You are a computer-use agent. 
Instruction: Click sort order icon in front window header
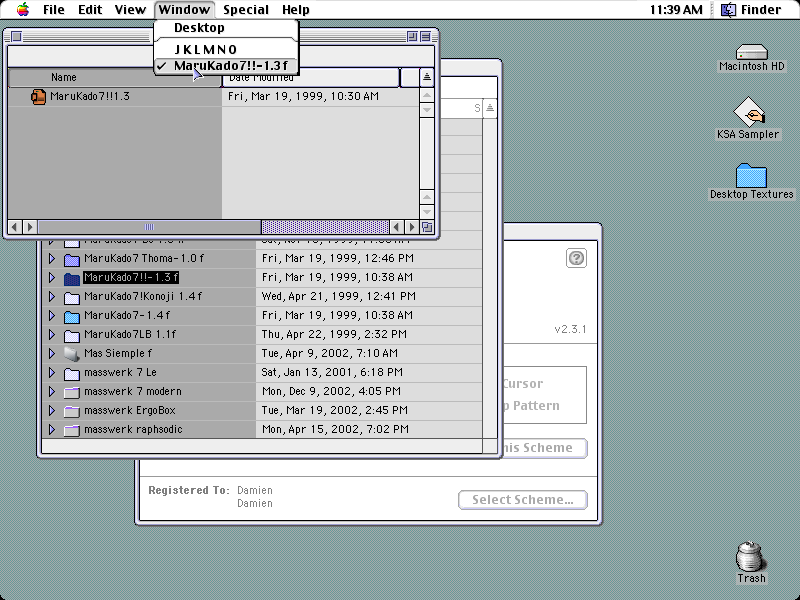[427, 78]
